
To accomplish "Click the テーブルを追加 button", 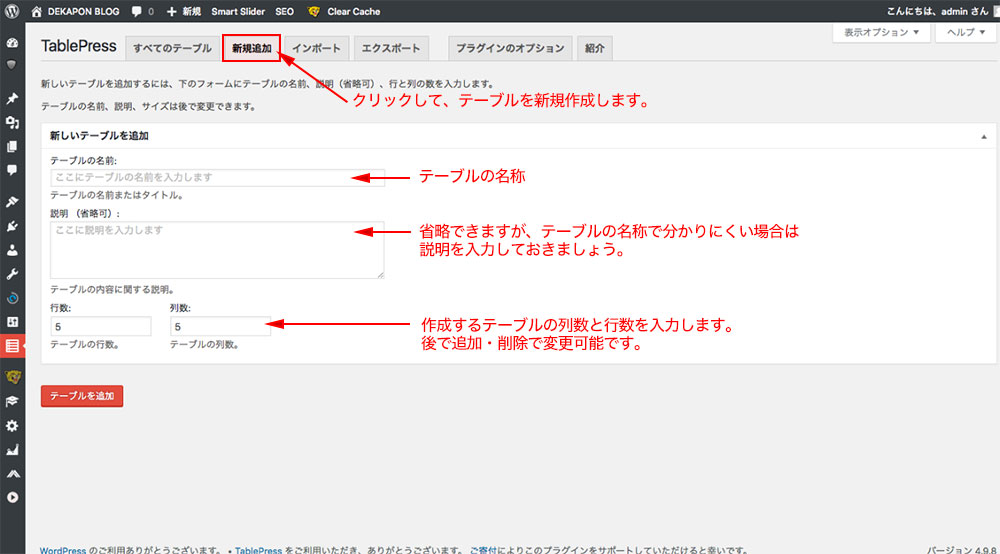I will pyautogui.click(x=82, y=396).
